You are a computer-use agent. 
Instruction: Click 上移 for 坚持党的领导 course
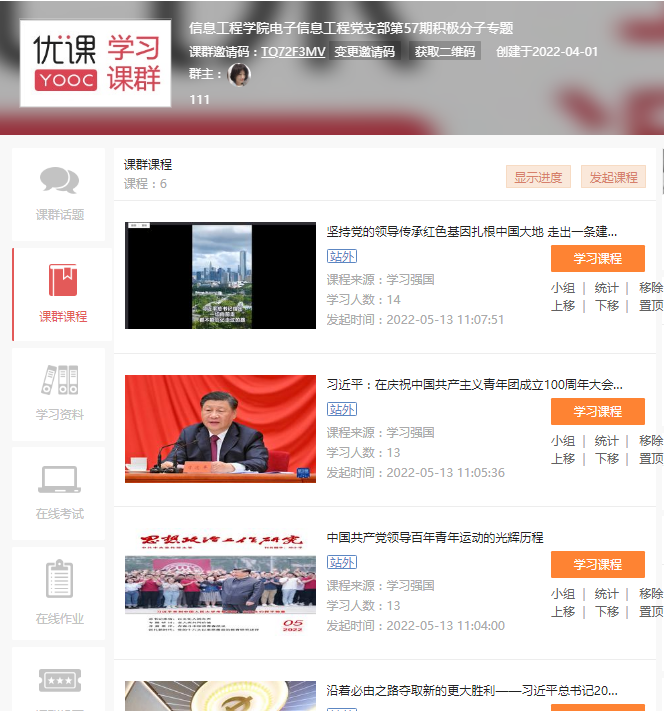[x=563, y=306]
